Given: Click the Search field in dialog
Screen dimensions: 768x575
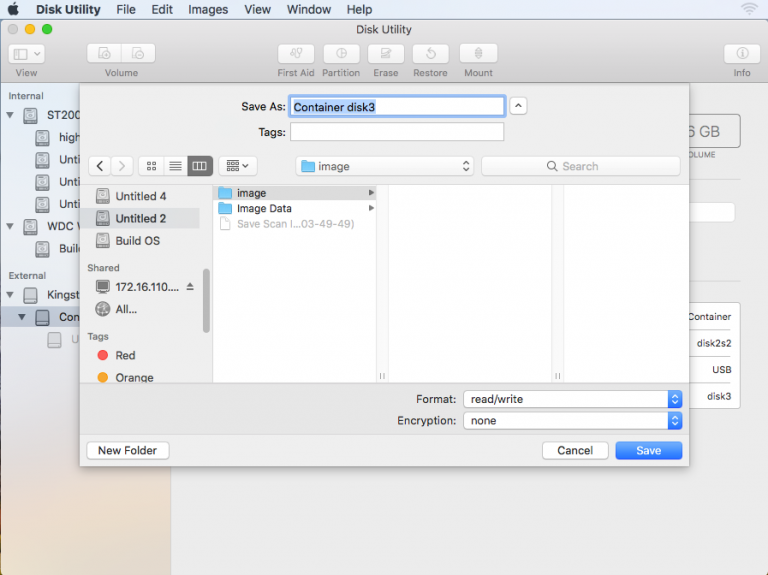Looking at the screenshot, I should 581,166.
